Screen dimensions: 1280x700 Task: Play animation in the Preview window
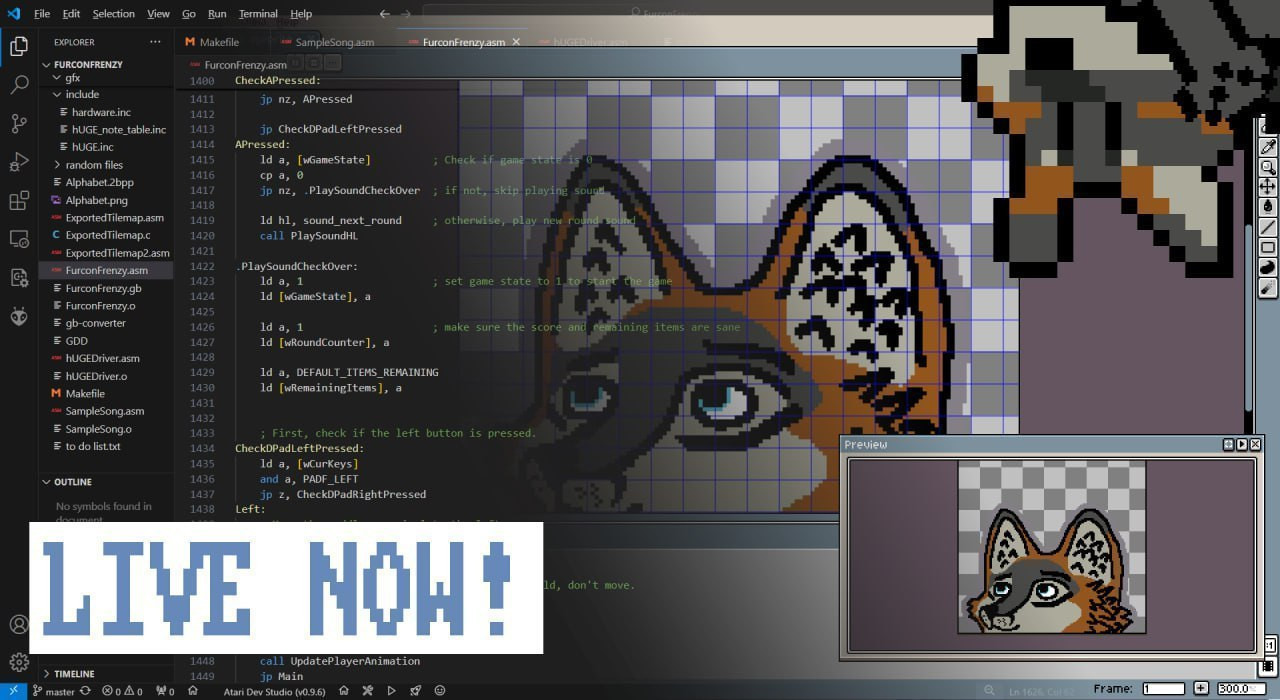point(1242,444)
